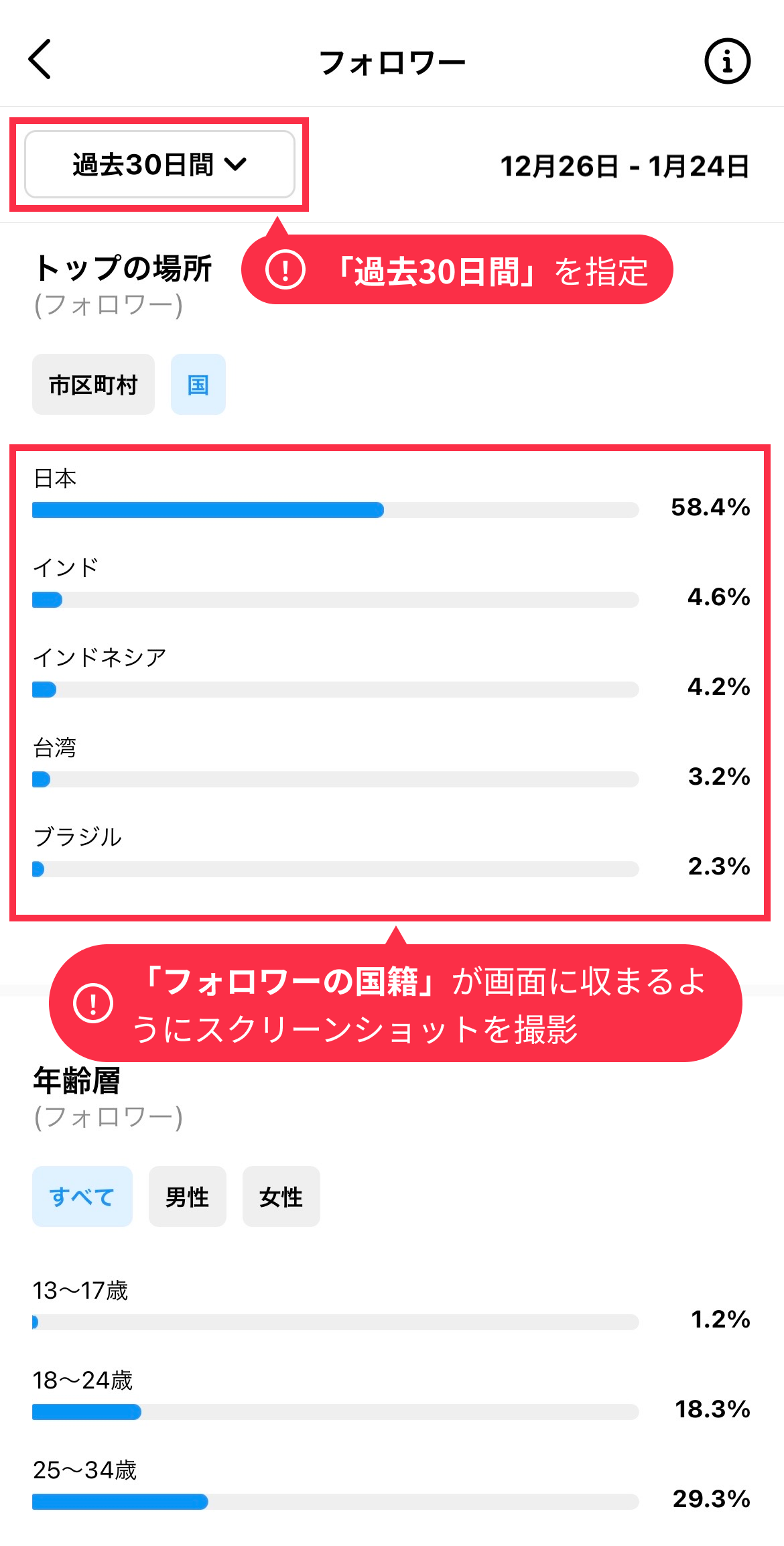
Task: Tap the 台湾 country row label
Action: click(x=55, y=747)
